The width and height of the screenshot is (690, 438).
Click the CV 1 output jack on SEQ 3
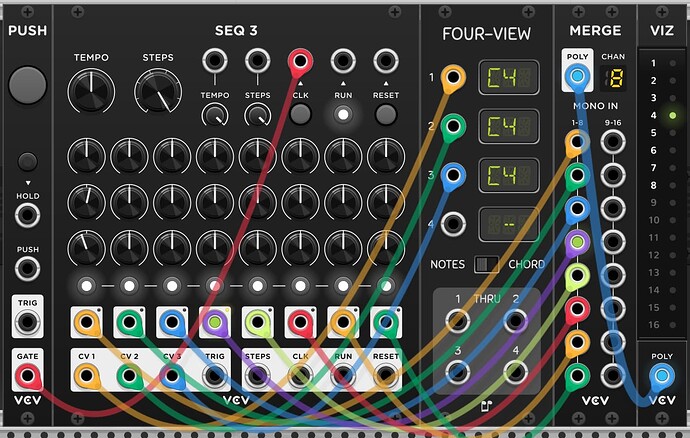point(87,376)
